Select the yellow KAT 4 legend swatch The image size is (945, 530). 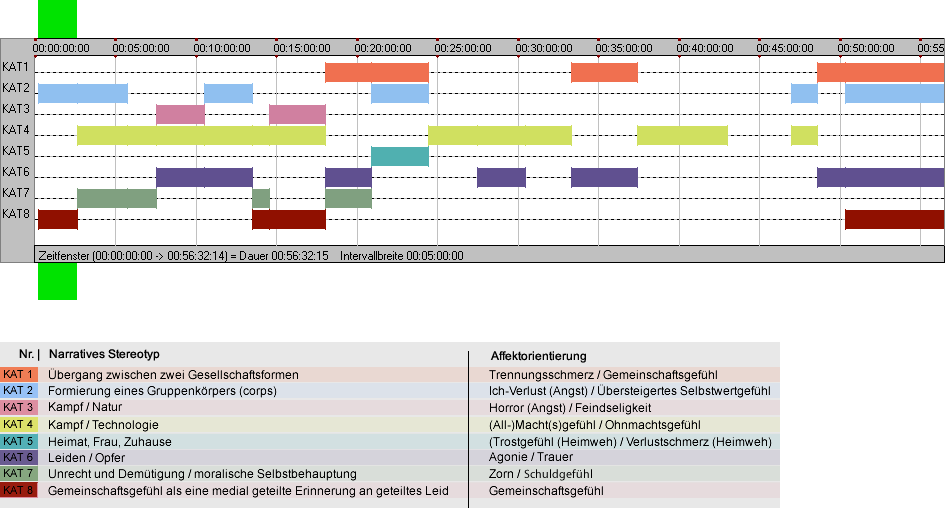pyautogui.click(x=19, y=424)
